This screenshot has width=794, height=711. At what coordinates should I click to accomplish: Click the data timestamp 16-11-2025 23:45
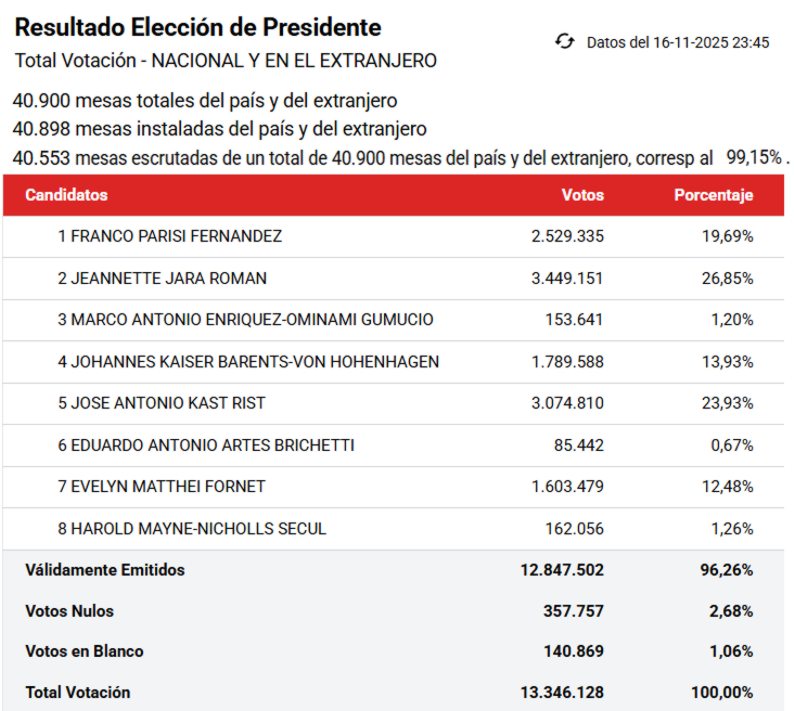pyautogui.click(x=677, y=43)
